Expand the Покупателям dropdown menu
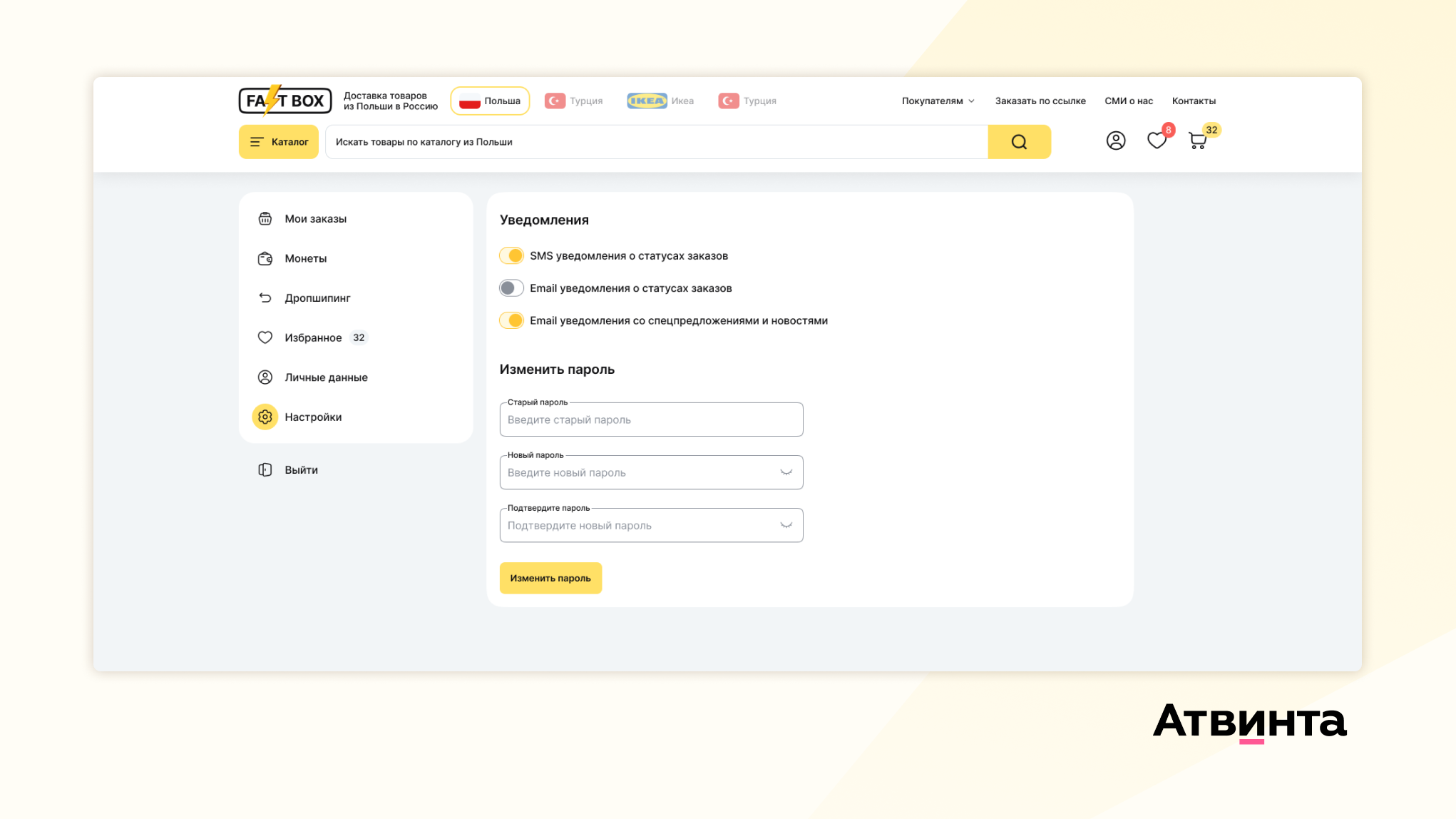 938,101
